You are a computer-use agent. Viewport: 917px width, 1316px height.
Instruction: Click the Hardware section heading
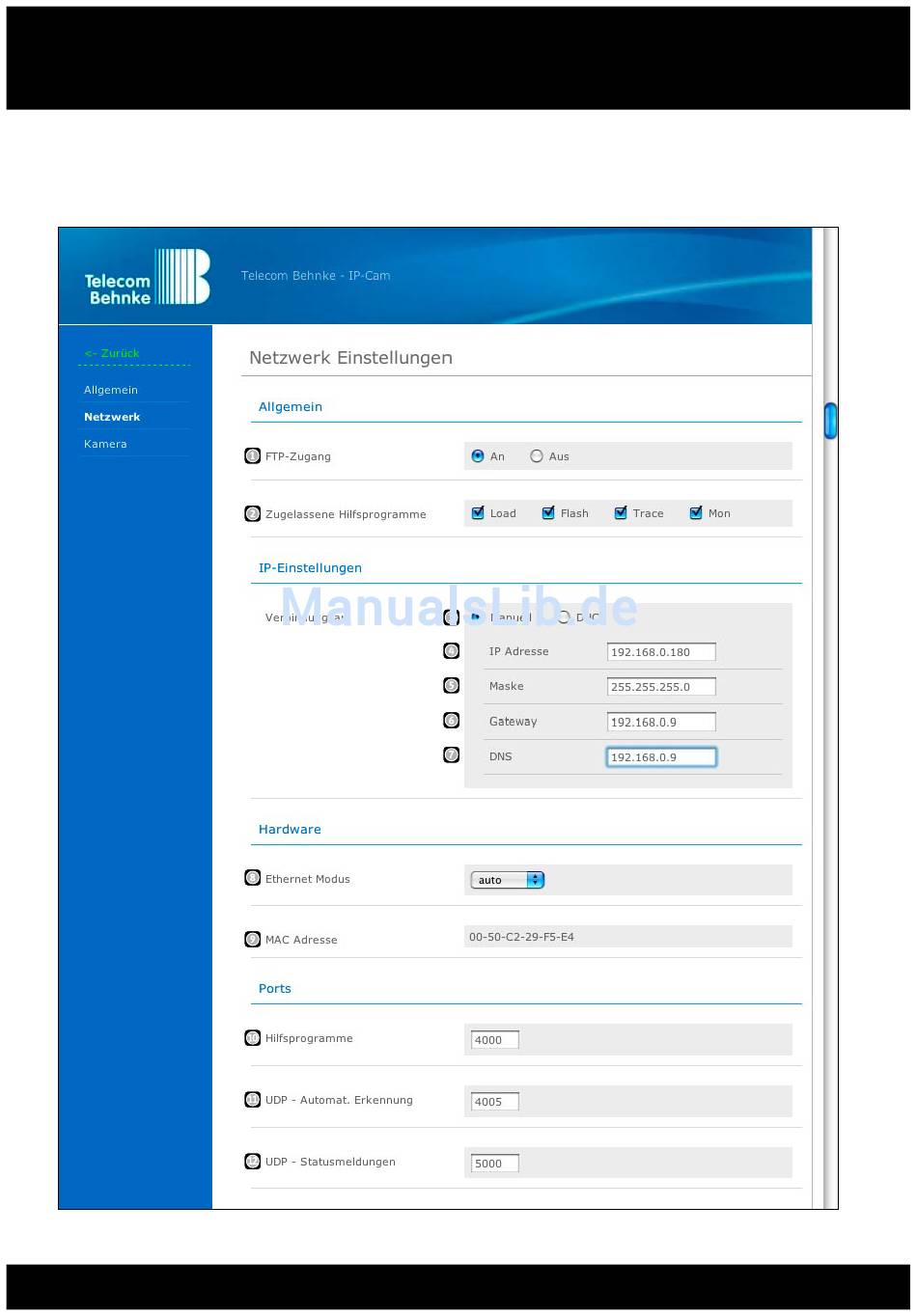pos(290,830)
